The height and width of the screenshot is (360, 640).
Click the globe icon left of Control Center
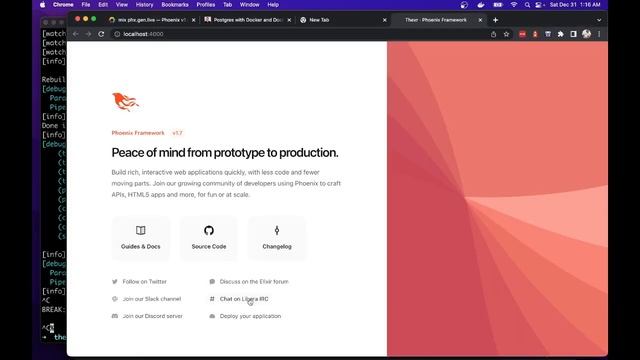464,5
